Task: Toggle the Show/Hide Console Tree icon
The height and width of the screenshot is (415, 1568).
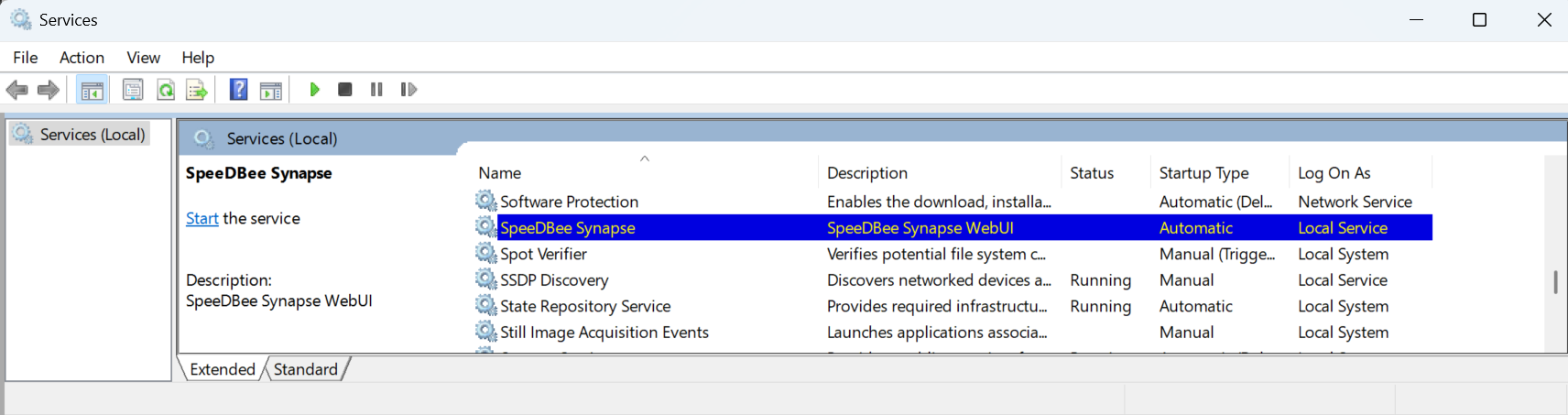Action: point(92,90)
